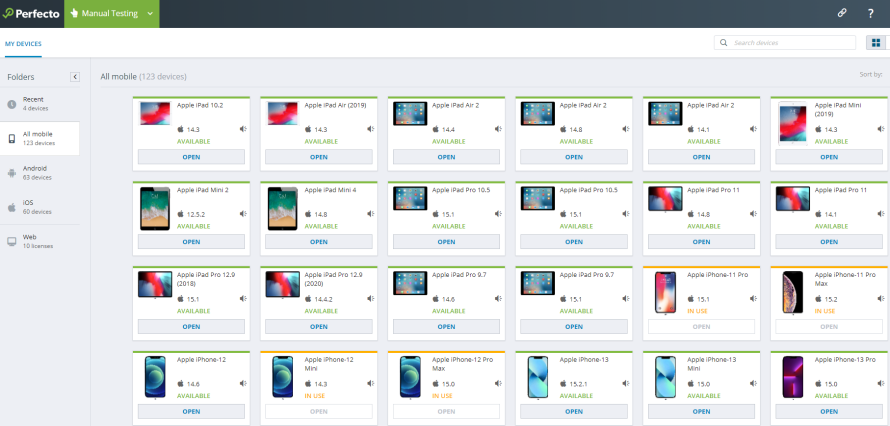Select the Recent folder
This screenshot has width=890, height=426.
40,104
